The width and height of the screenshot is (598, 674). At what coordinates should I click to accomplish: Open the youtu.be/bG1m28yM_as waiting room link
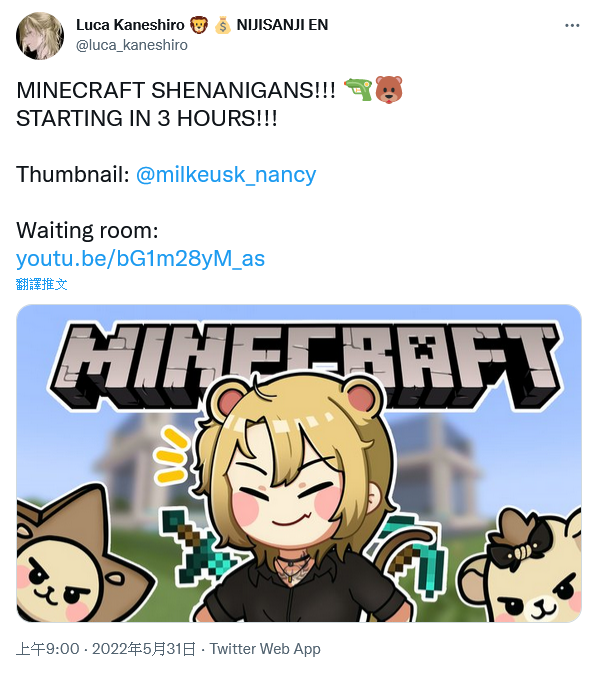141,259
